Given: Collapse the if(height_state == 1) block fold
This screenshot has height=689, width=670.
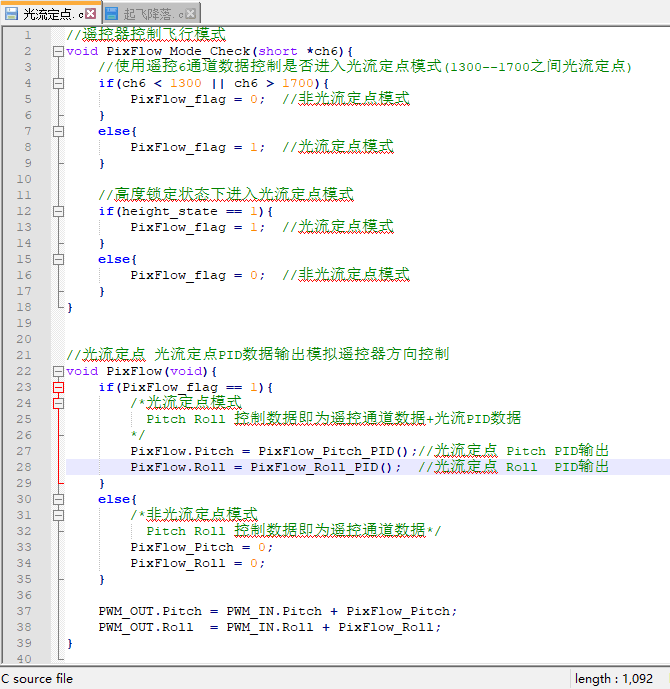Looking at the screenshot, I should (x=58, y=211).
